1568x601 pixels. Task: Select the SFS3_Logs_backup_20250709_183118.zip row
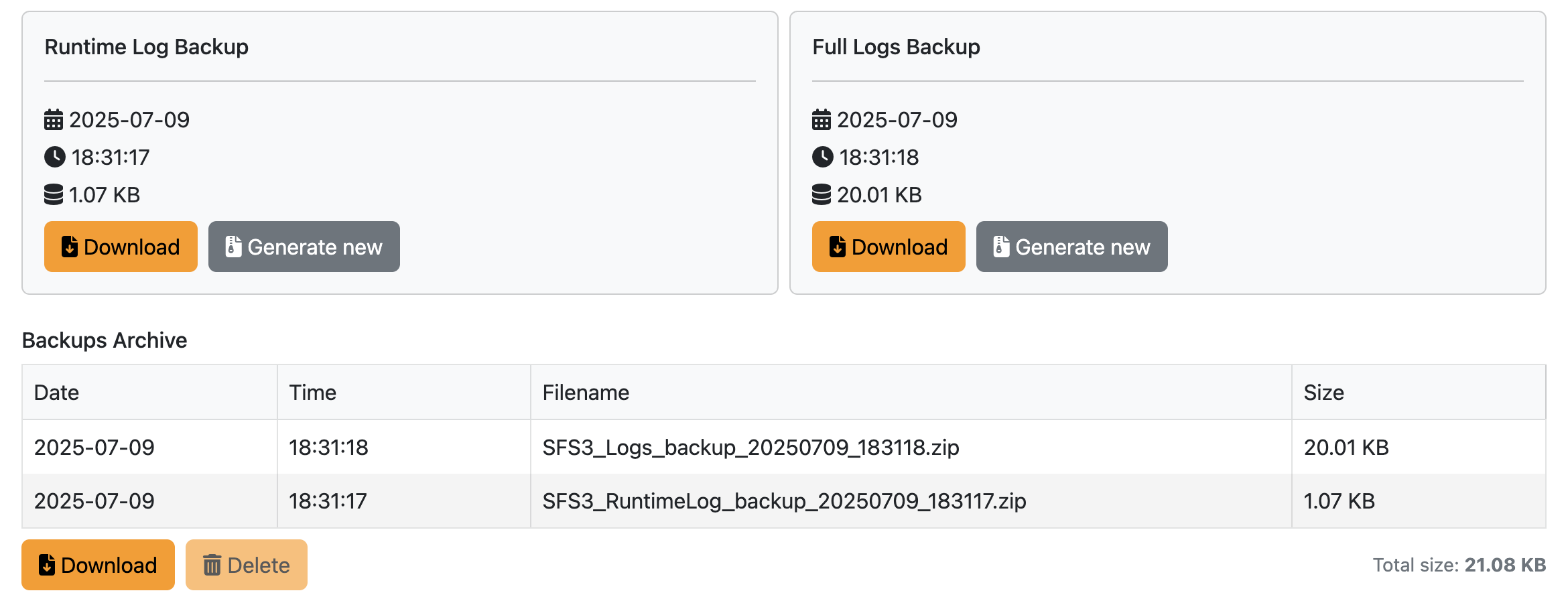coord(750,448)
